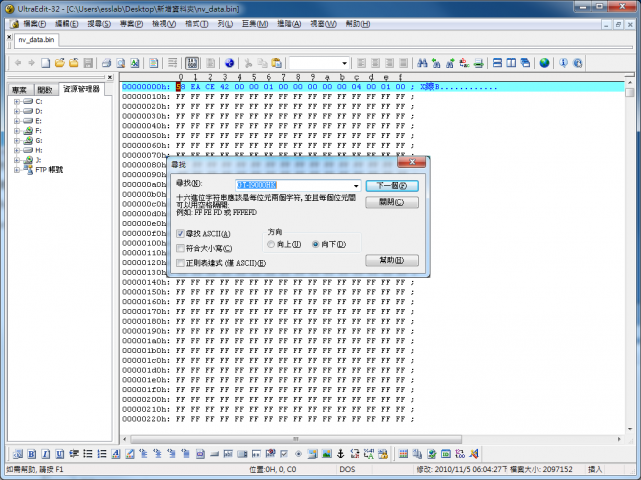641x480 pixels.
Task: Click the New File toolbar icon
Action: pos(45,63)
